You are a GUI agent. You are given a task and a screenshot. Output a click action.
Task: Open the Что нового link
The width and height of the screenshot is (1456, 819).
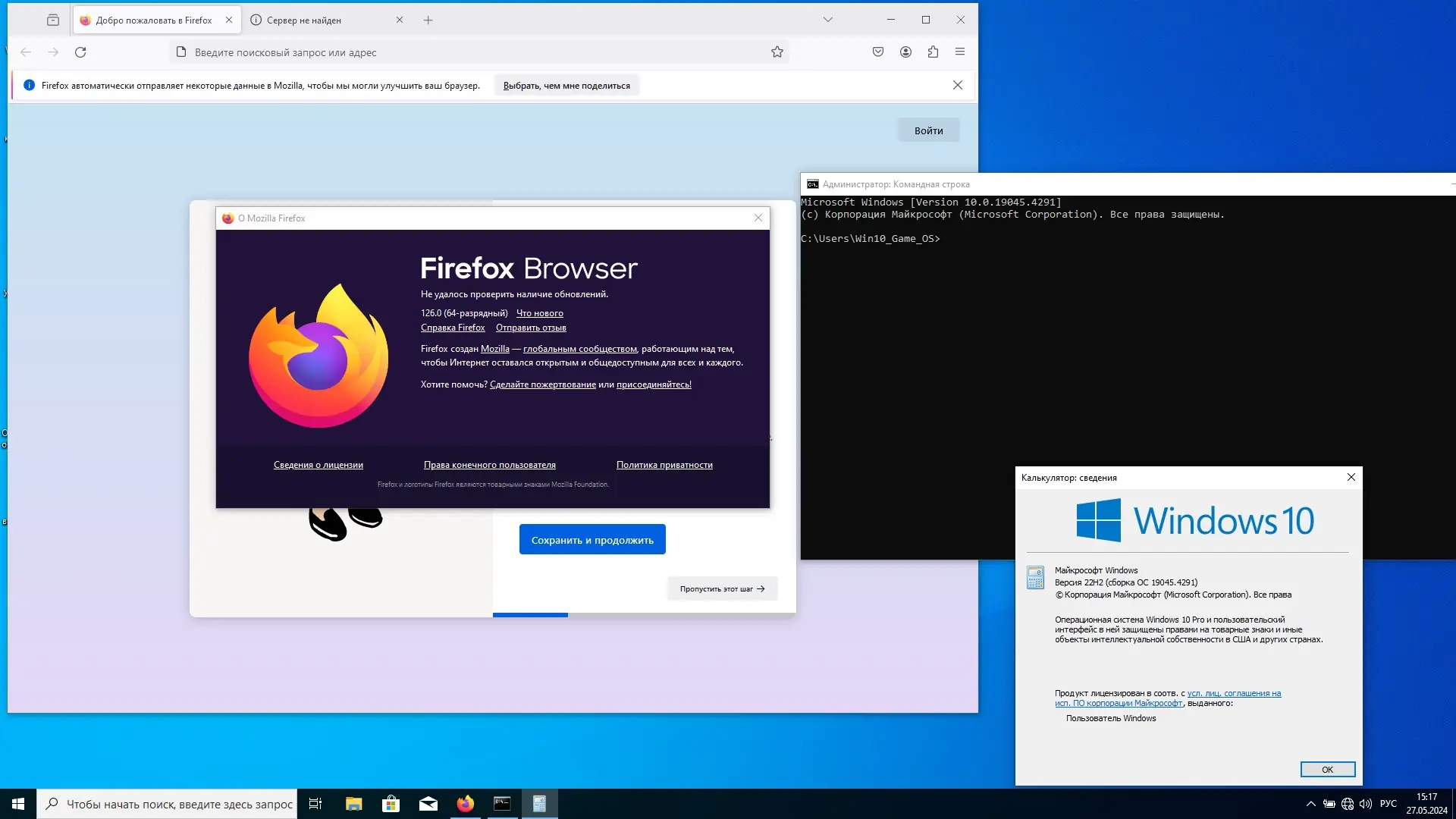pos(540,313)
